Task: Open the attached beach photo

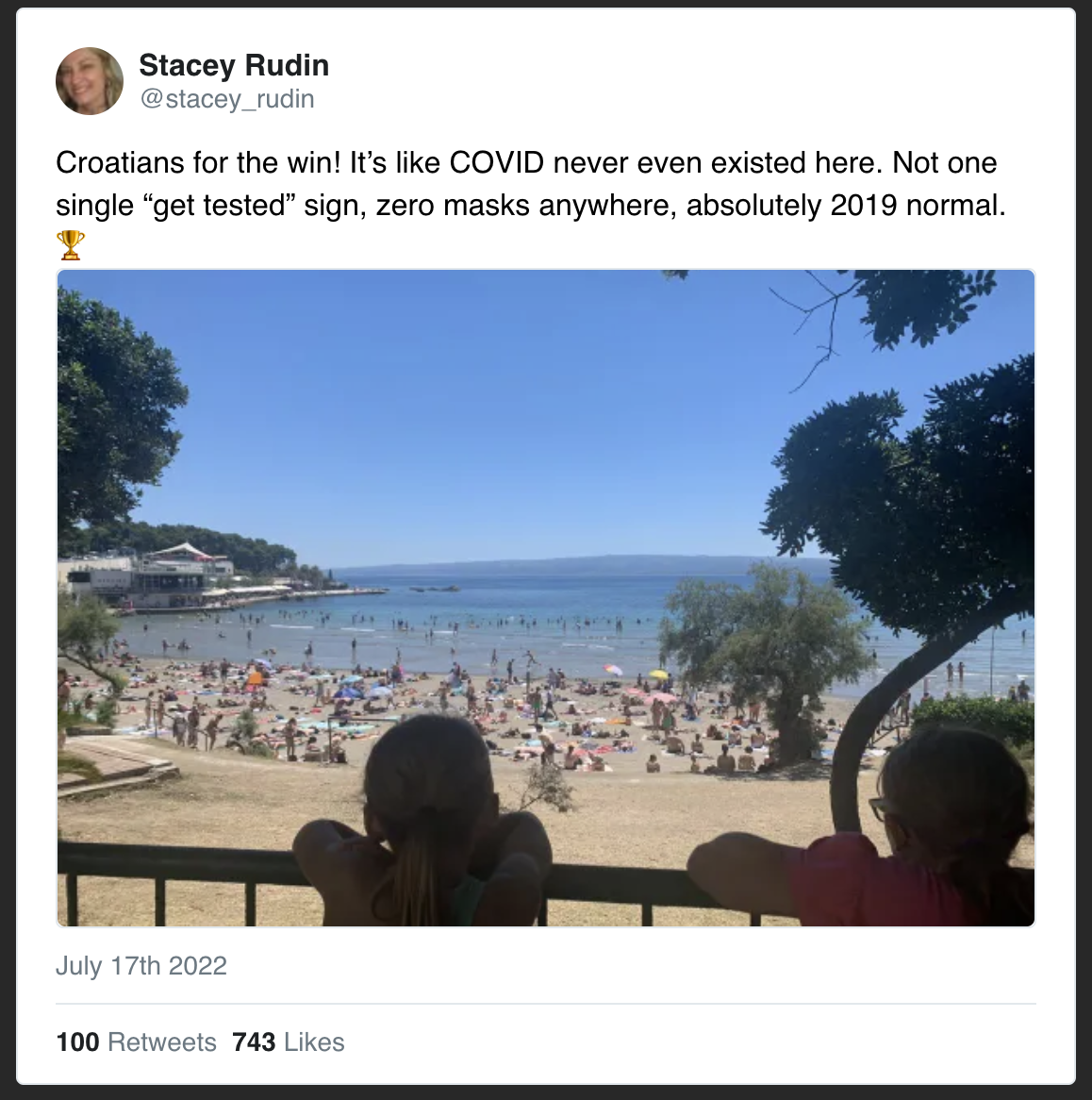Action: click(x=546, y=598)
